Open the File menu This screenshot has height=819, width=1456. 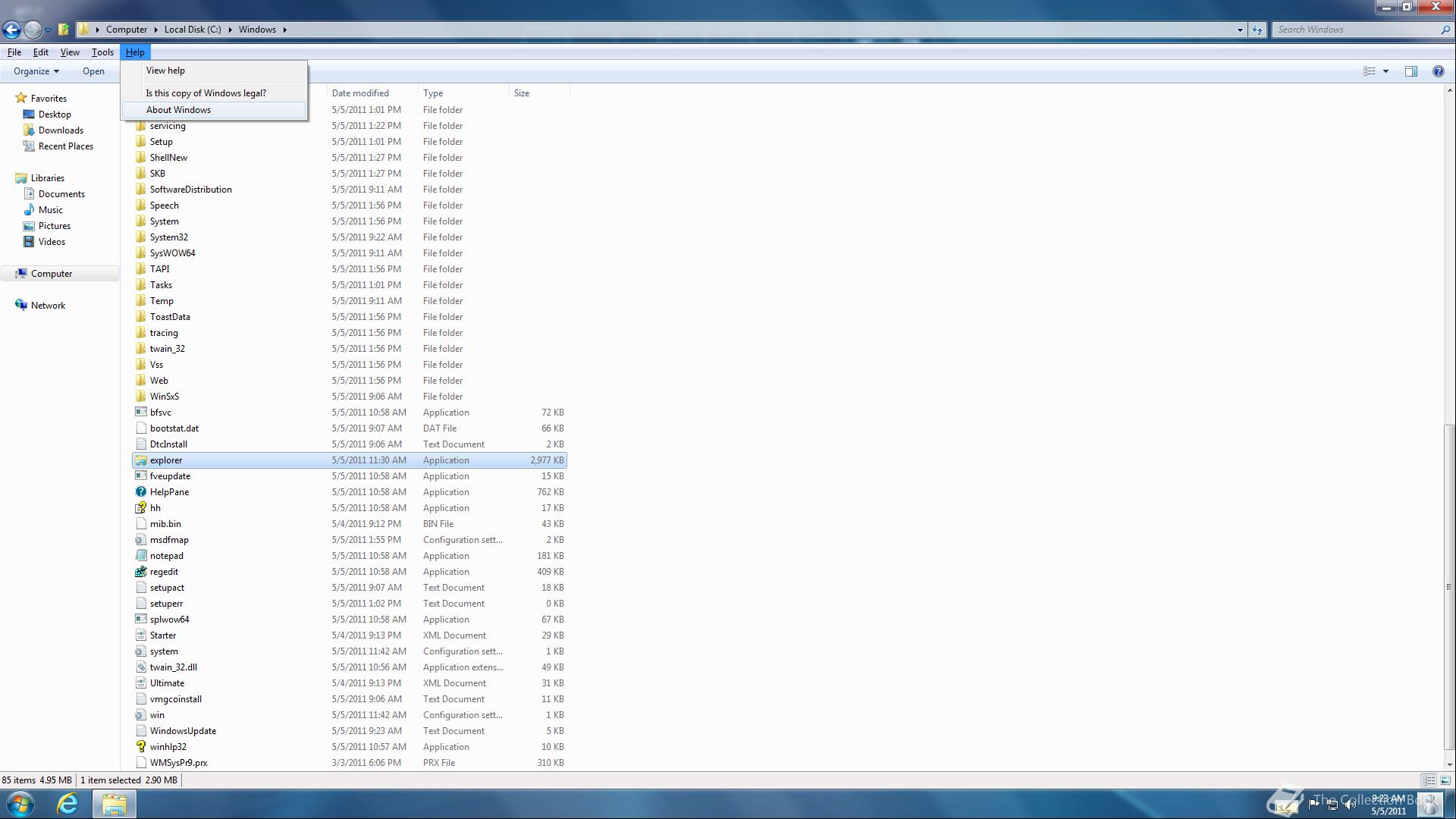[14, 52]
